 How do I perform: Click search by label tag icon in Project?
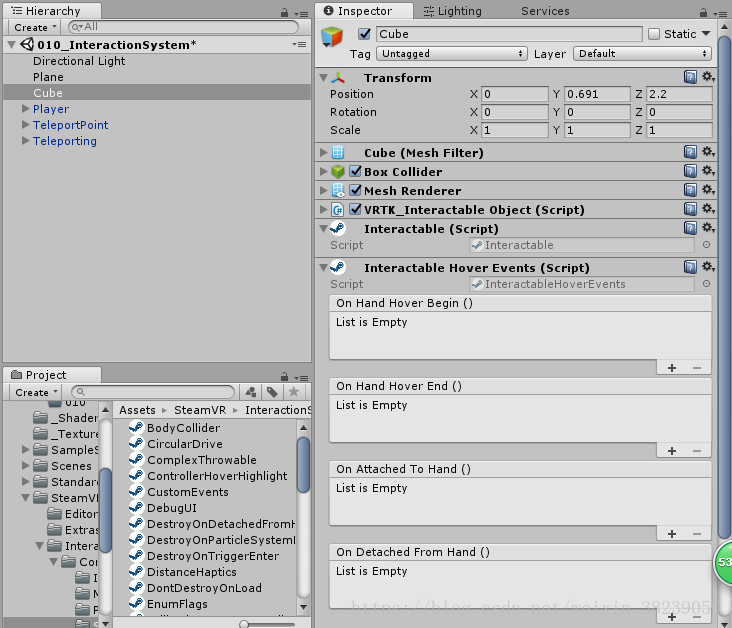pos(272,392)
